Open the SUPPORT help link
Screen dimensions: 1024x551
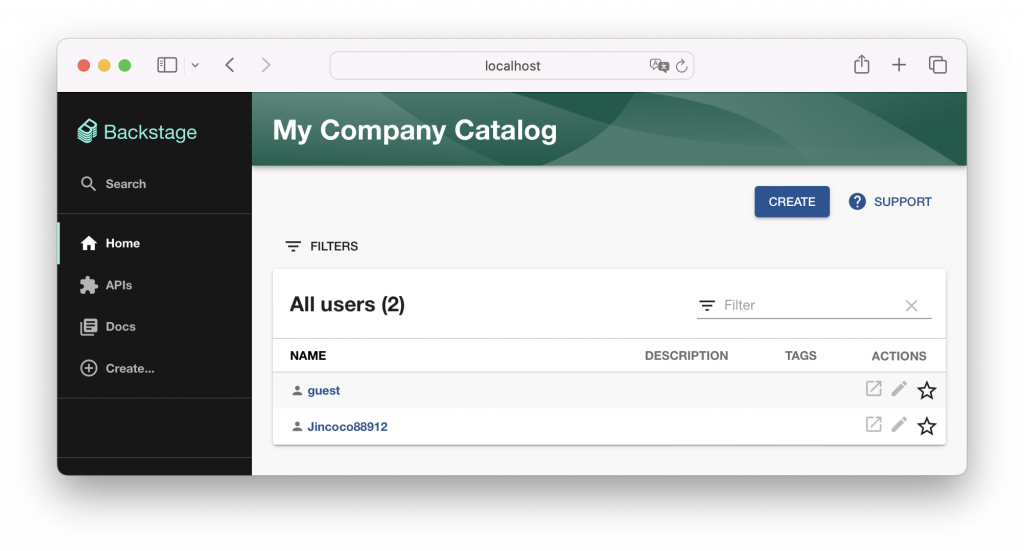click(890, 202)
